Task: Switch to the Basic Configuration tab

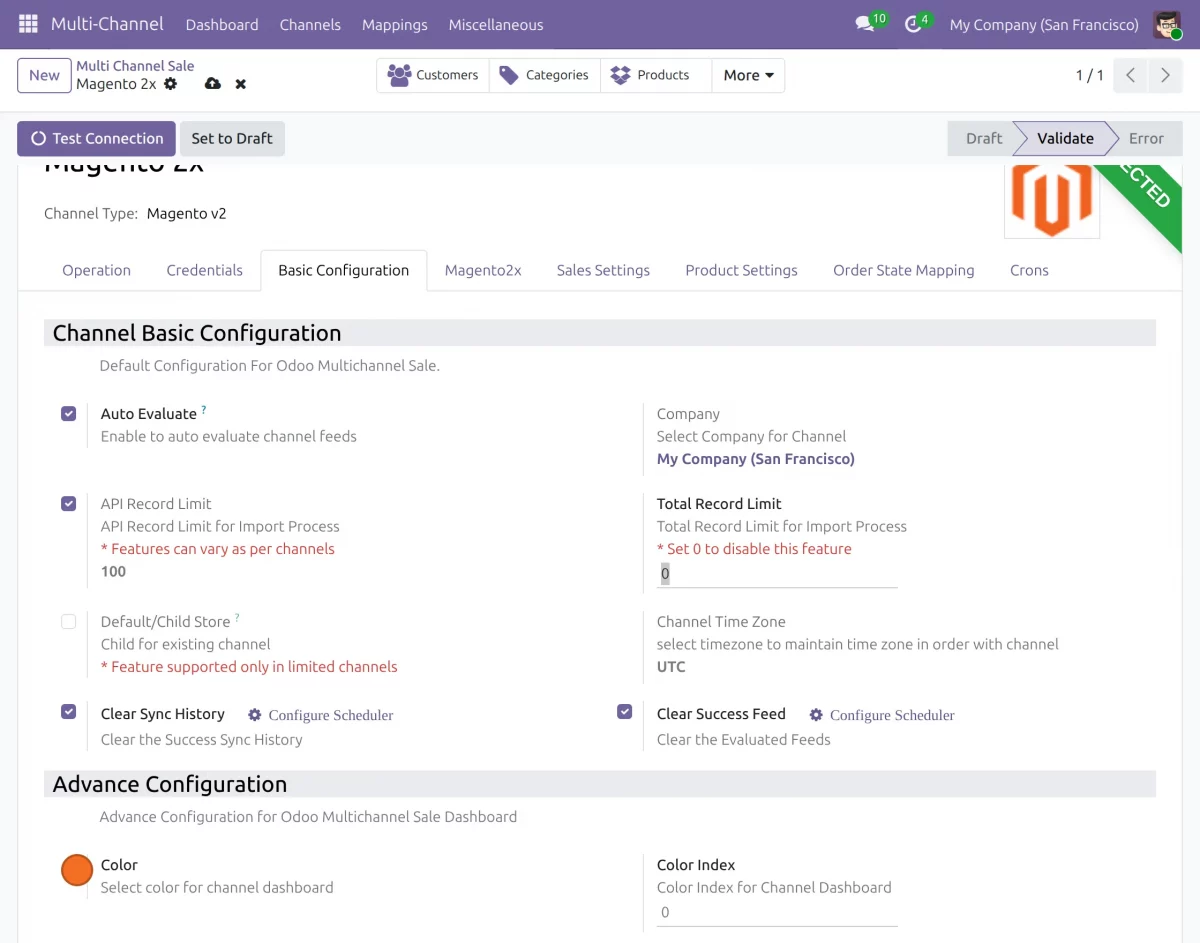Action: pyautogui.click(x=343, y=270)
